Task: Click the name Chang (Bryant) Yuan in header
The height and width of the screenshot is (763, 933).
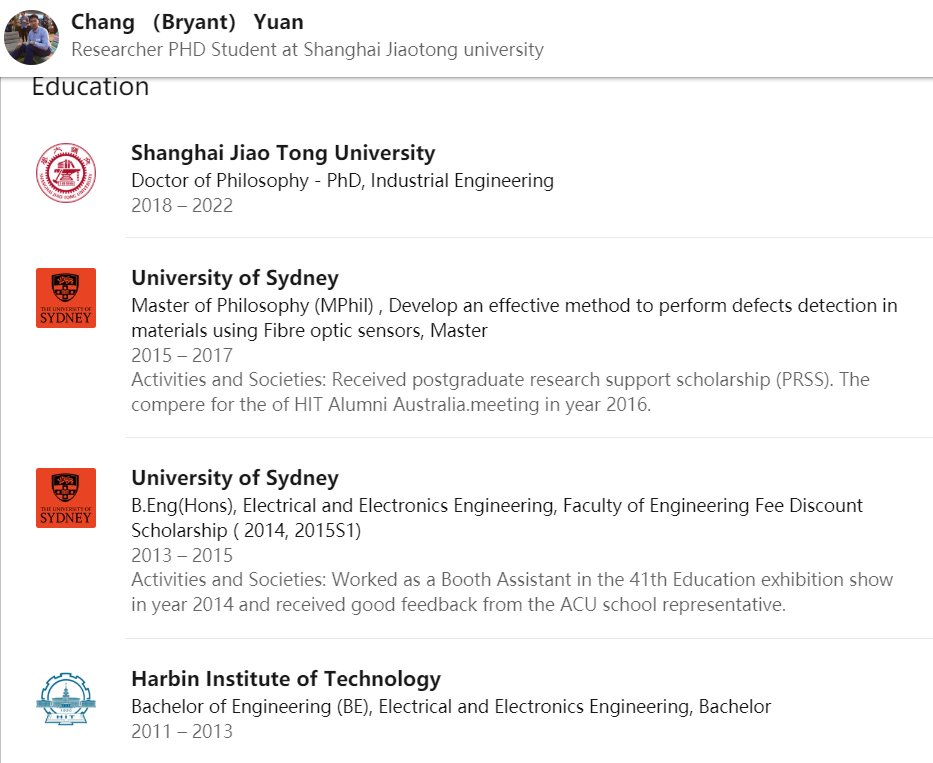Action: click(187, 22)
